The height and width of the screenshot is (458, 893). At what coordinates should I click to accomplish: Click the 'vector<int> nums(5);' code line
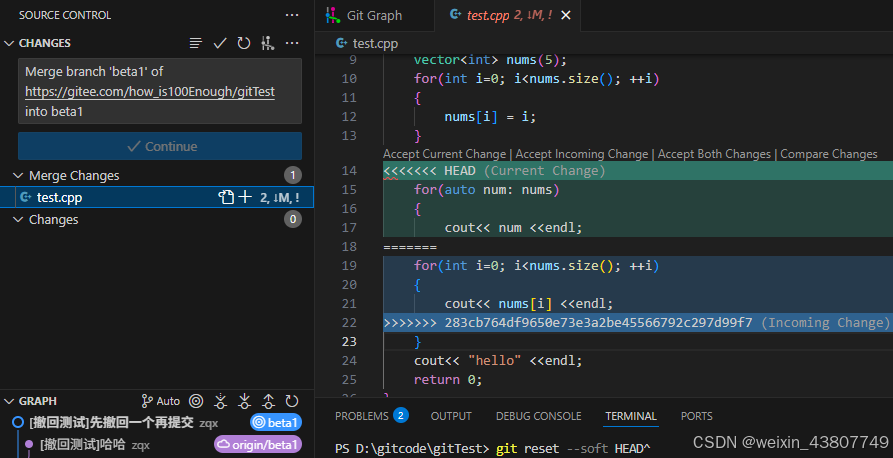point(490,60)
